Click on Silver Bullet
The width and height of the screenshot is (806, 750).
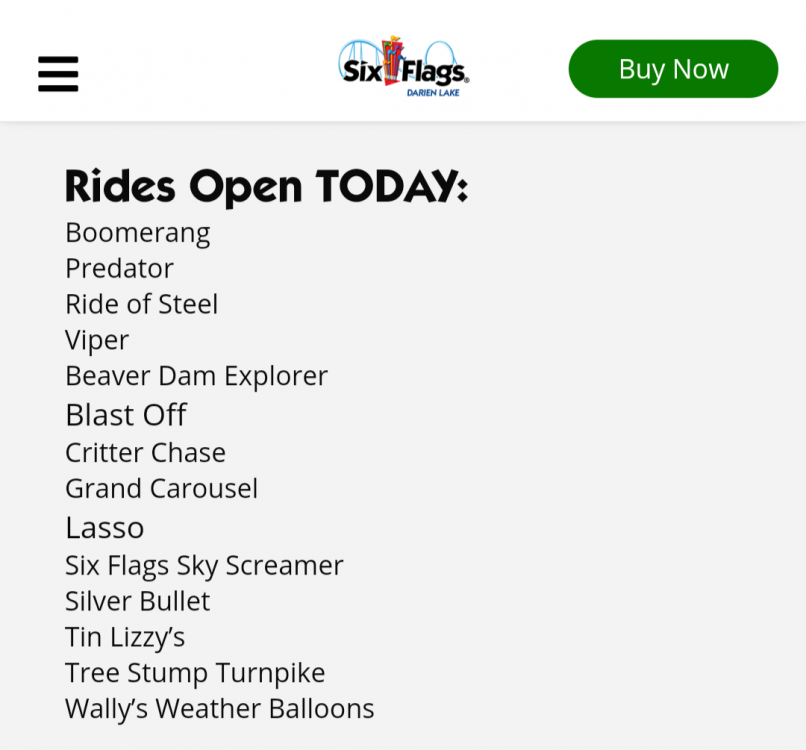[138, 601]
